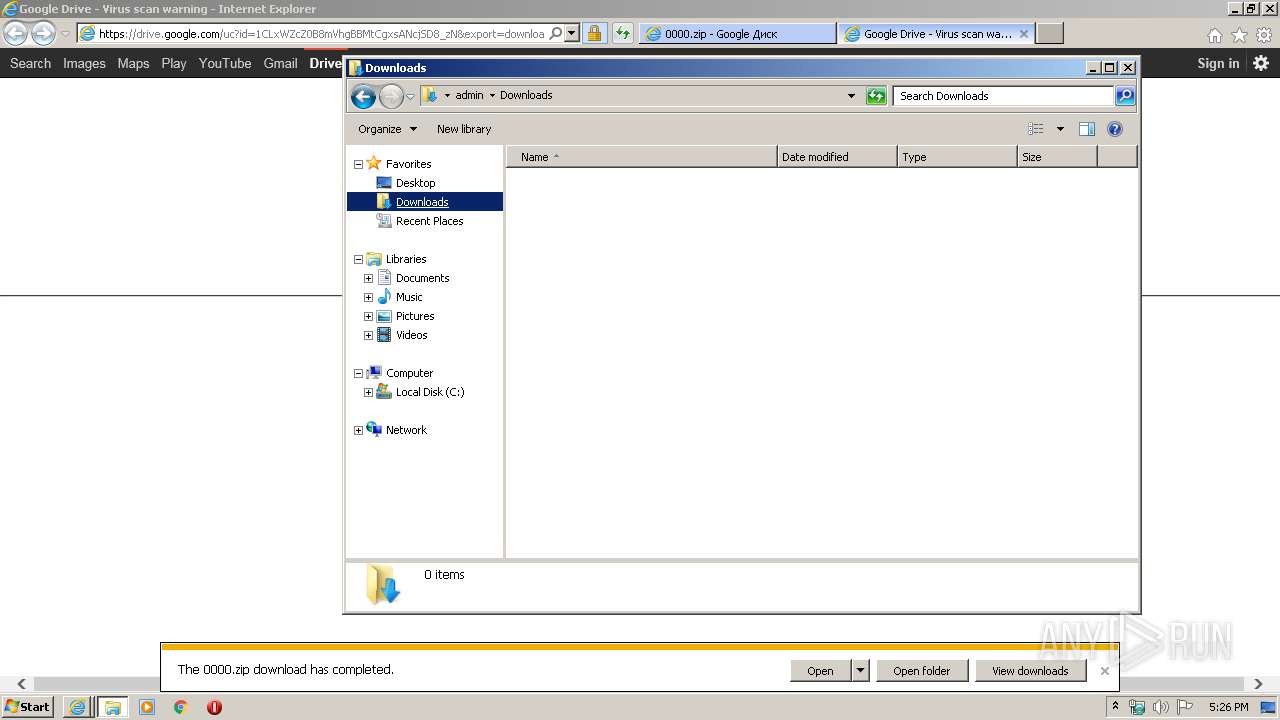The height and width of the screenshot is (720, 1280).
Task: Open the IE Favorites star icon
Action: [1239, 35]
